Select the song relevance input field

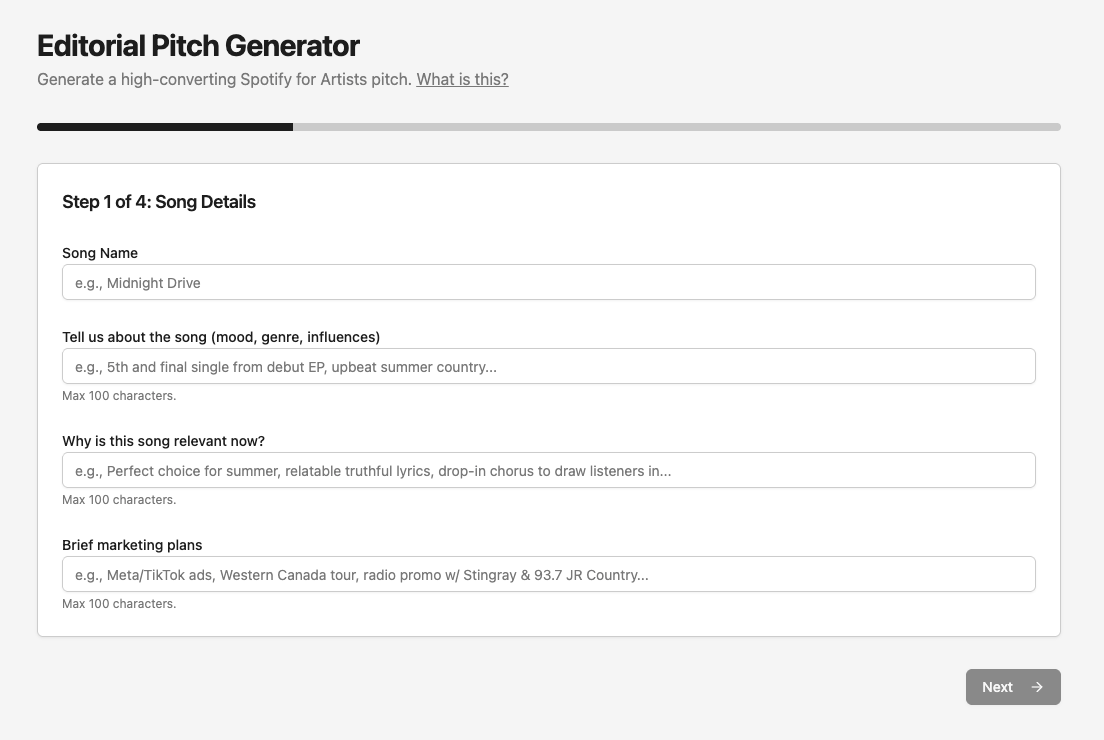[x=548, y=471]
